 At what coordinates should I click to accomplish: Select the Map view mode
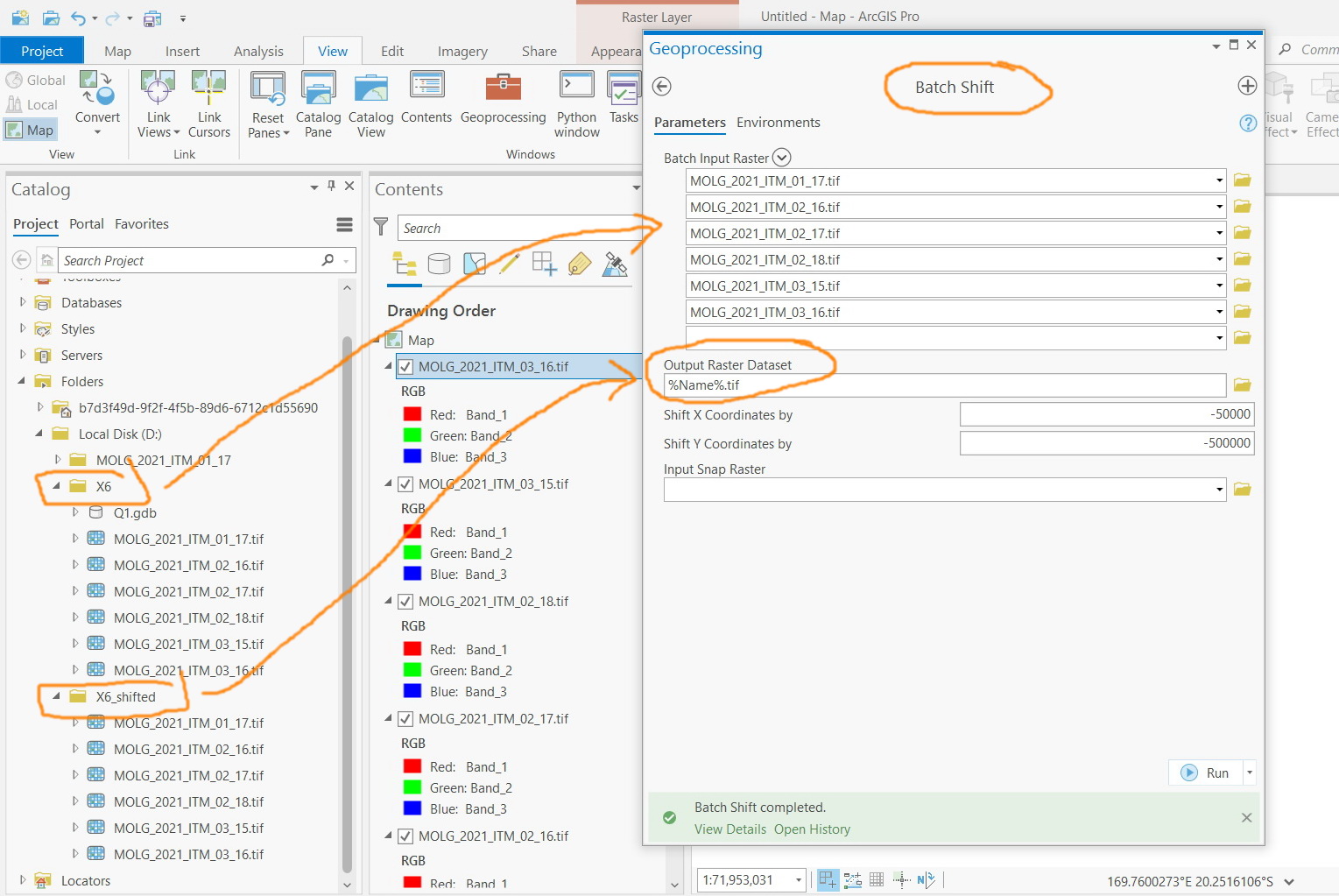coord(31,130)
